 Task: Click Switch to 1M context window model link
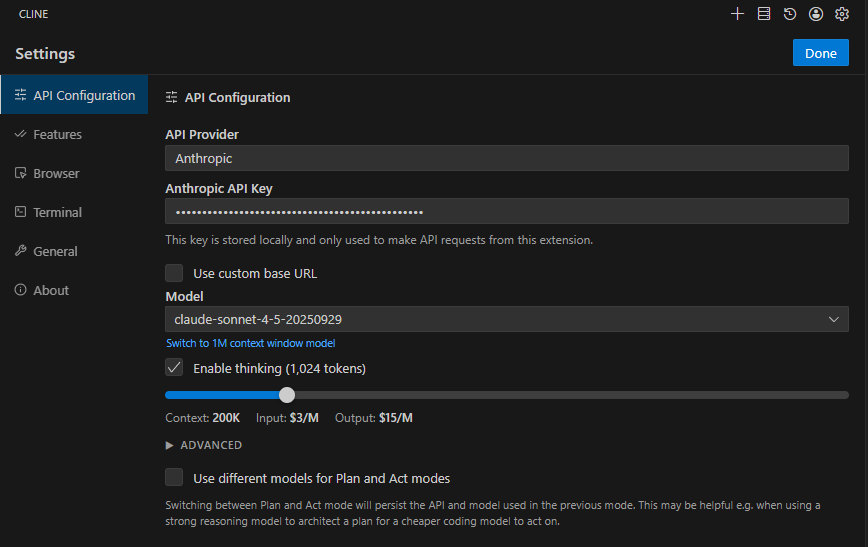tap(250, 343)
